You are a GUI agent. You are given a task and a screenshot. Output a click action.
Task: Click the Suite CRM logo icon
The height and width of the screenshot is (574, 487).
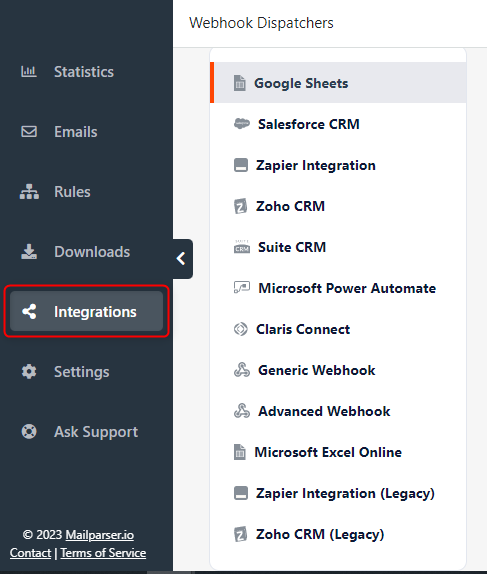click(242, 247)
